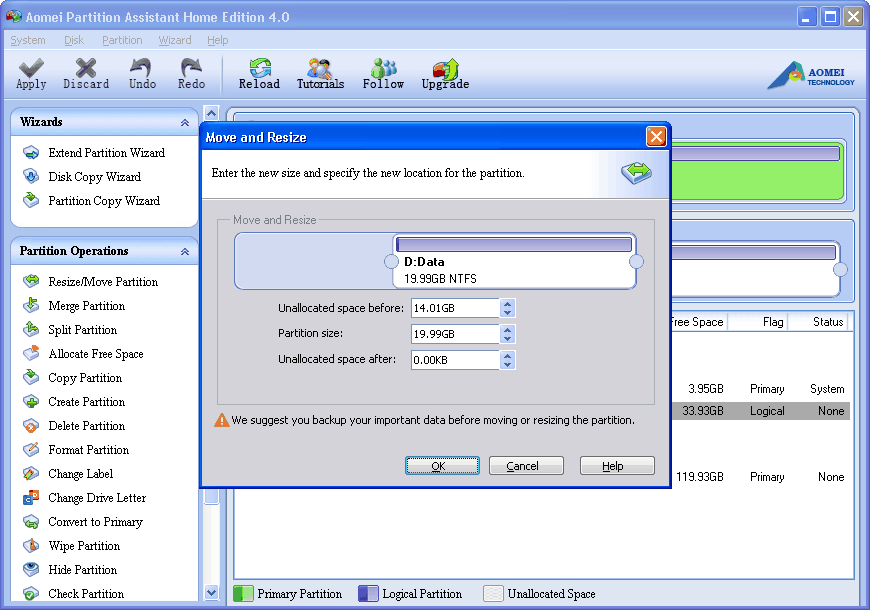Image resolution: width=870 pixels, height=610 pixels.
Task: Click the D:Data partition size bar
Action: (x=514, y=245)
